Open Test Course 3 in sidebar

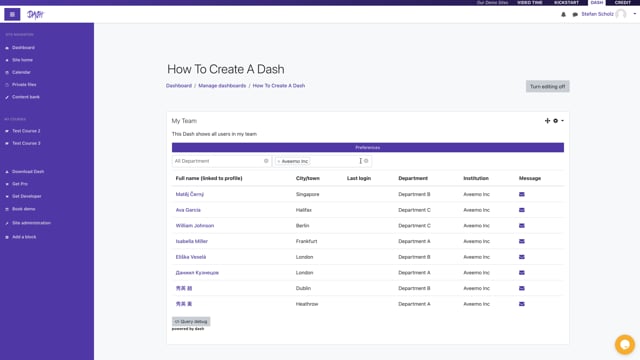[26, 143]
